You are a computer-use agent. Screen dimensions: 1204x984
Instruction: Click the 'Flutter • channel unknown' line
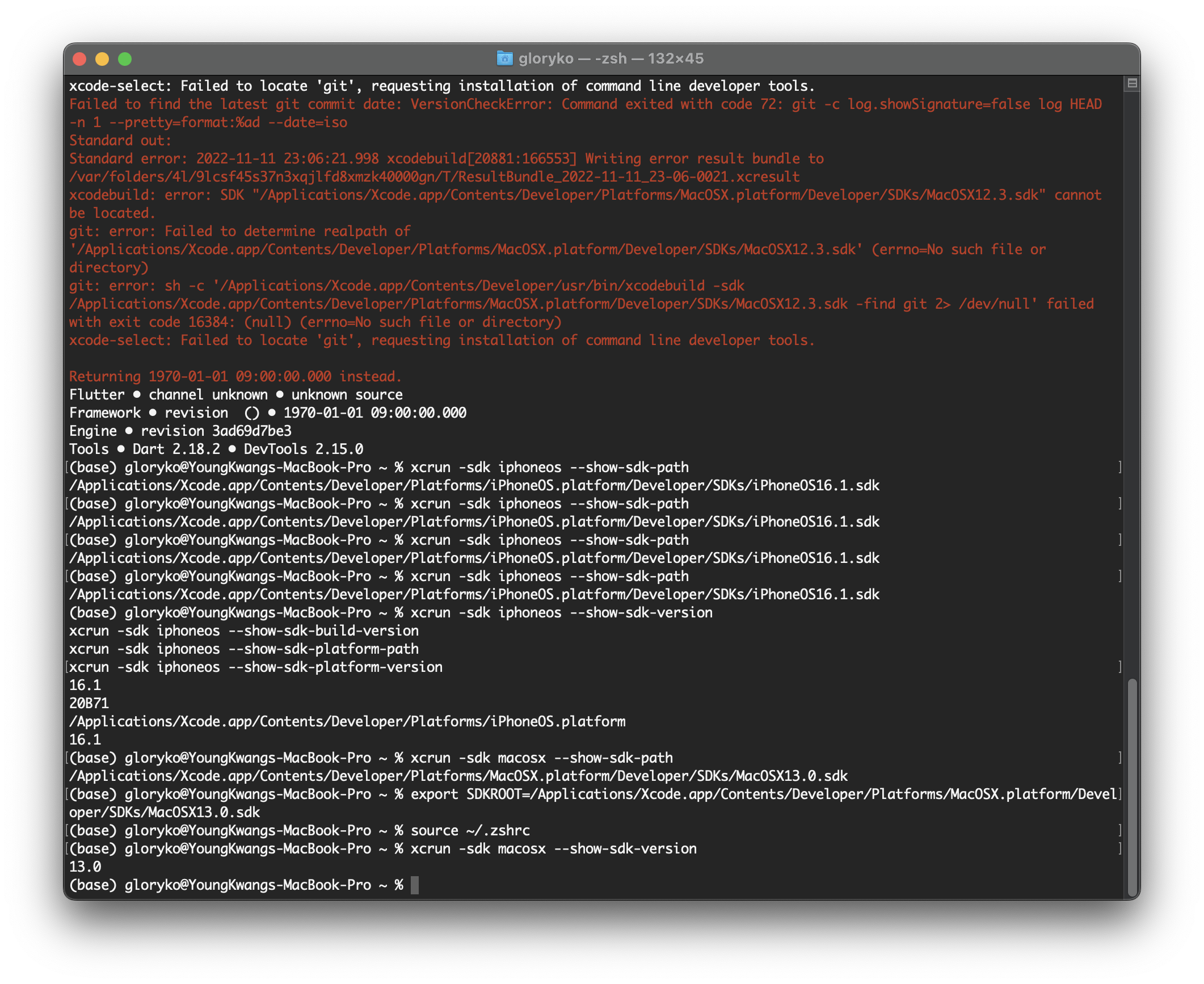235,394
